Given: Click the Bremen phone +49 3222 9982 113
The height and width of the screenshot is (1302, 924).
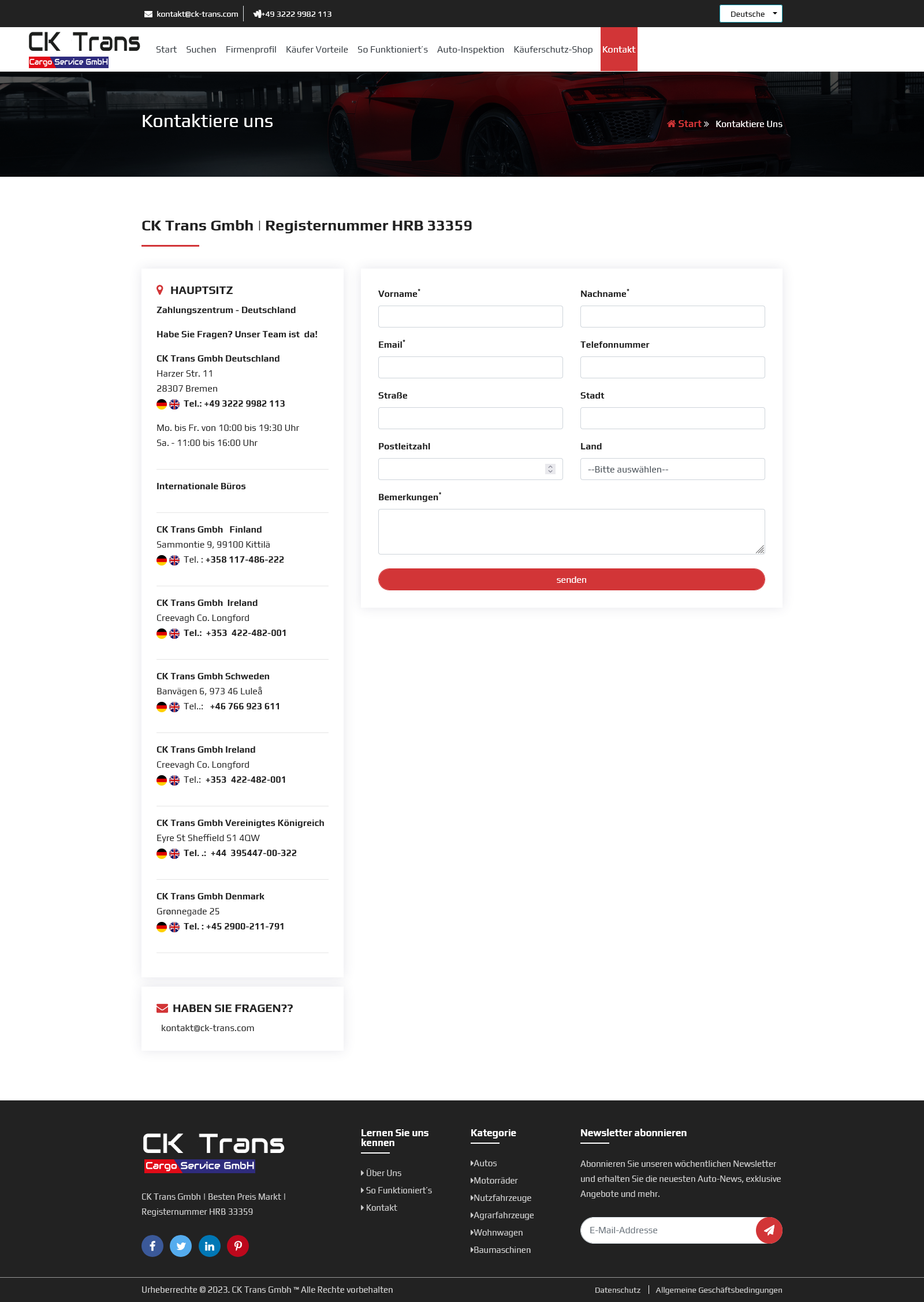Looking at the screenshot, I should (244, 404).
